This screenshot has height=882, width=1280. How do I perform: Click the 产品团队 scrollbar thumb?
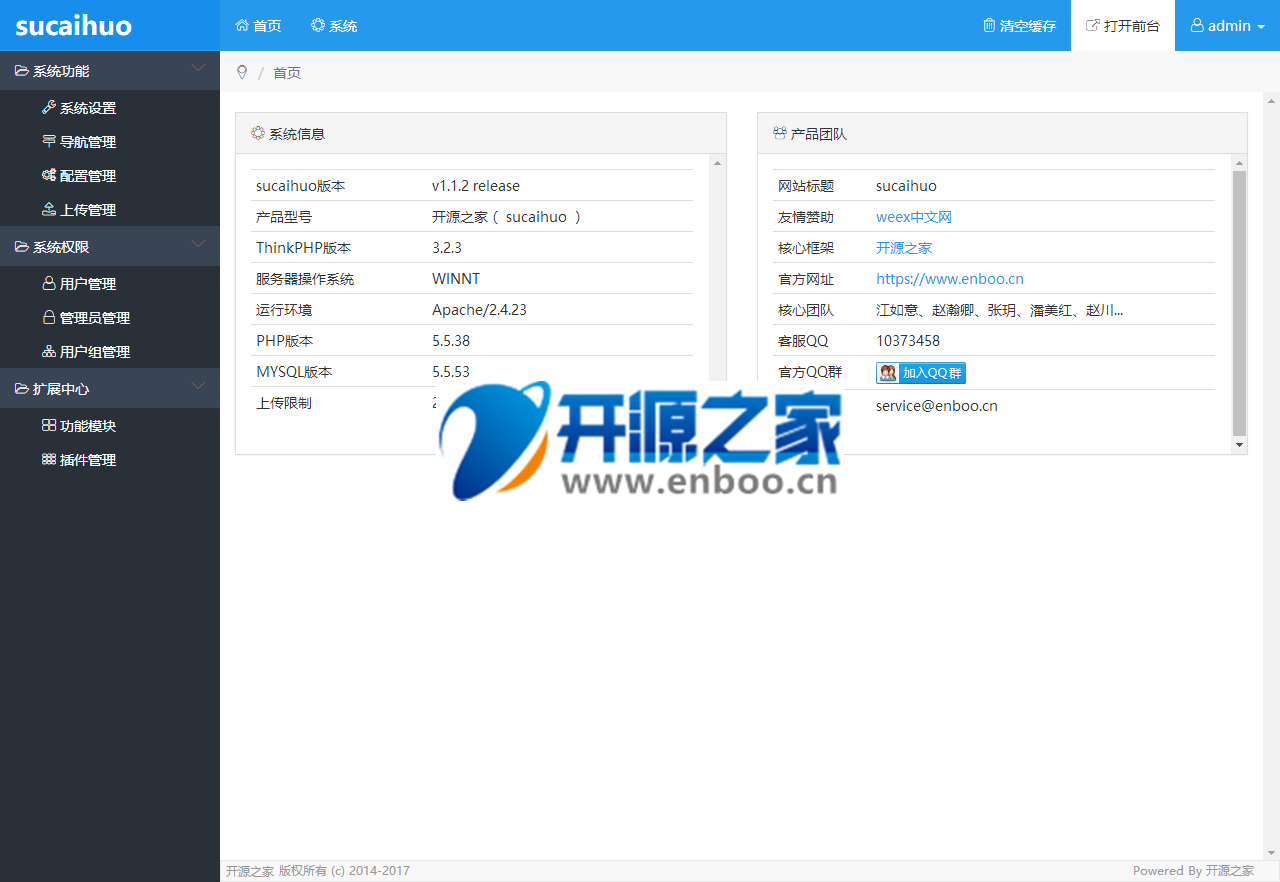click(1240, 303)
